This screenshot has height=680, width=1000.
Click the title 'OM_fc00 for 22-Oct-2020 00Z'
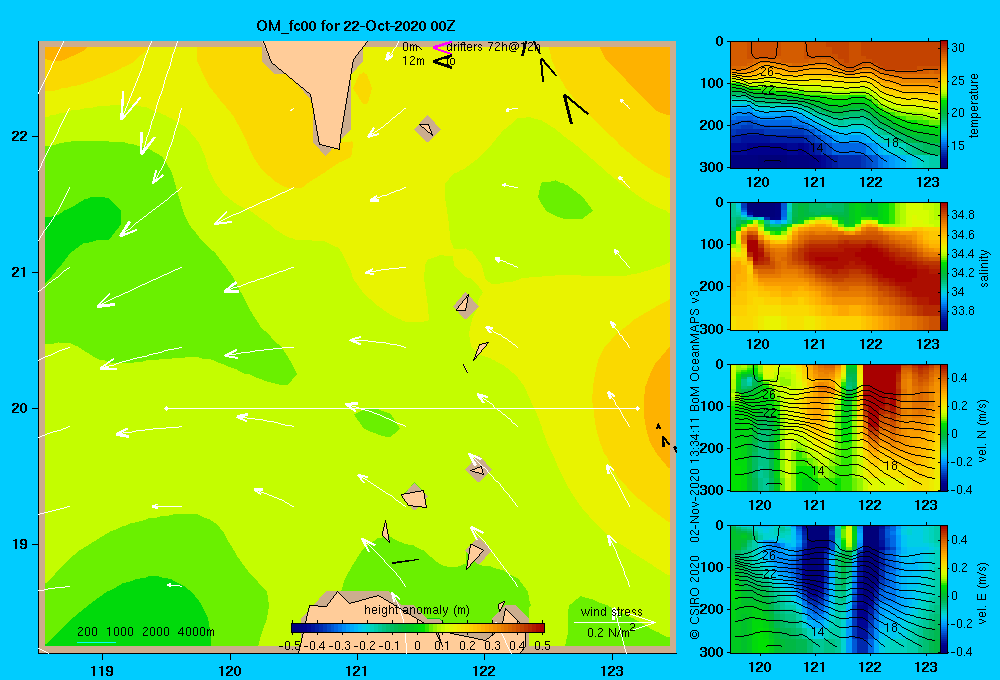[x=356, y=26]
